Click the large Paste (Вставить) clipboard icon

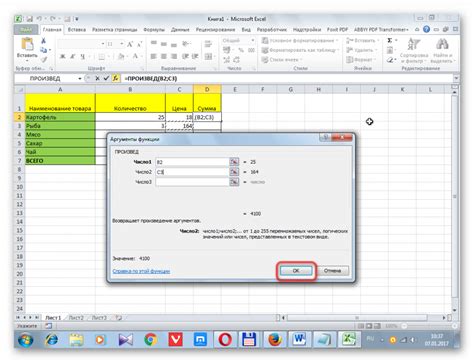click(x=27, y=44)
